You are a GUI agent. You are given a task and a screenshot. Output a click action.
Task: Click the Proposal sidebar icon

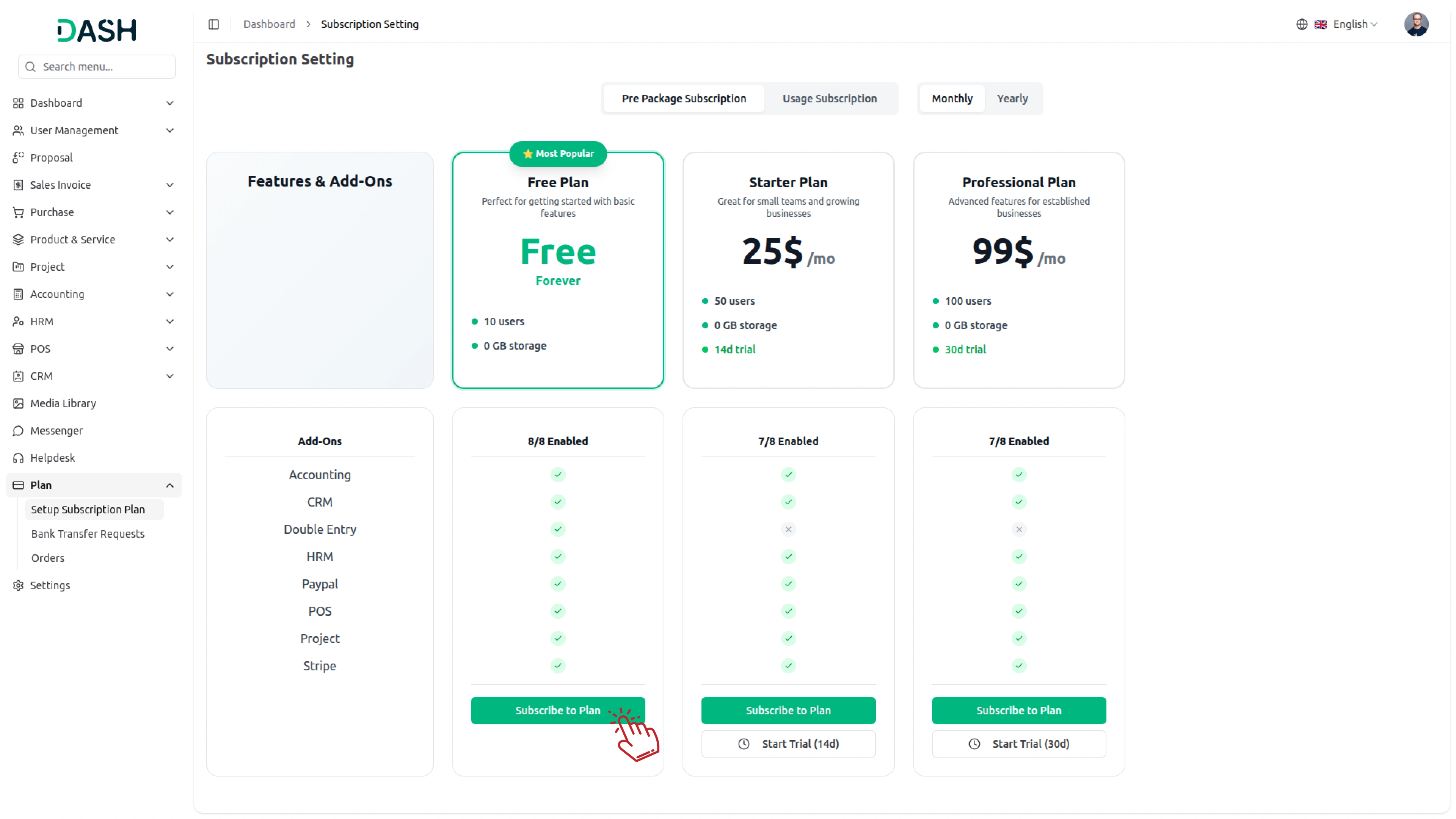[x=18, y=158]
